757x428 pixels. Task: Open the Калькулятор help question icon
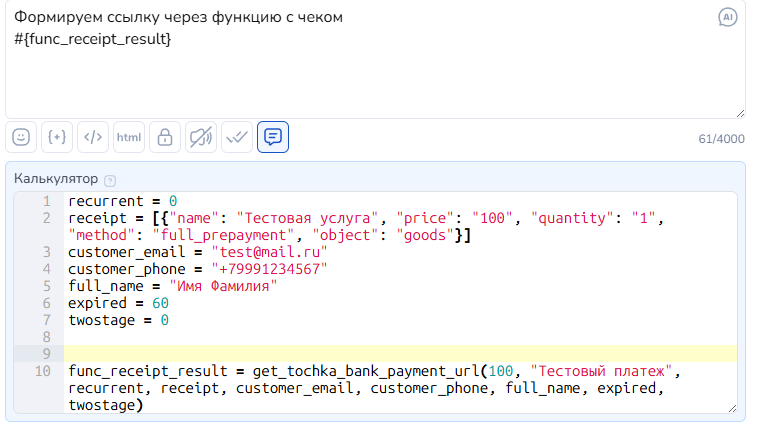[110, 181]
